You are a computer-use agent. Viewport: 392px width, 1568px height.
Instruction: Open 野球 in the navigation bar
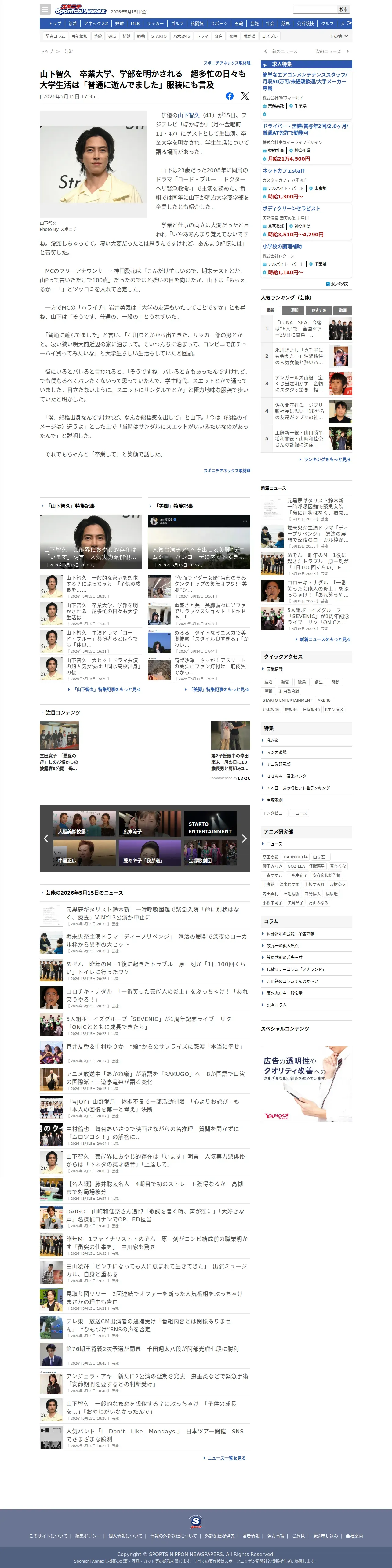[x=119, y=24]
